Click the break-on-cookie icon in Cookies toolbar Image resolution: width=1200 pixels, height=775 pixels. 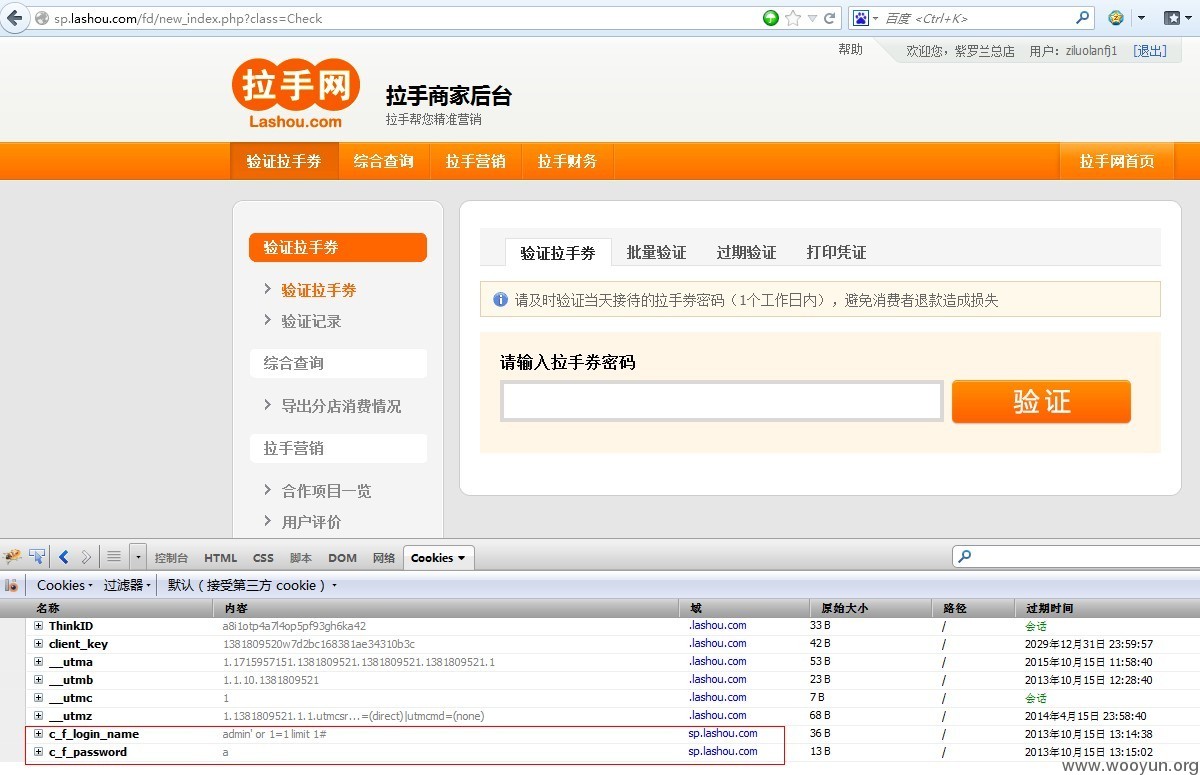(12, 585)
